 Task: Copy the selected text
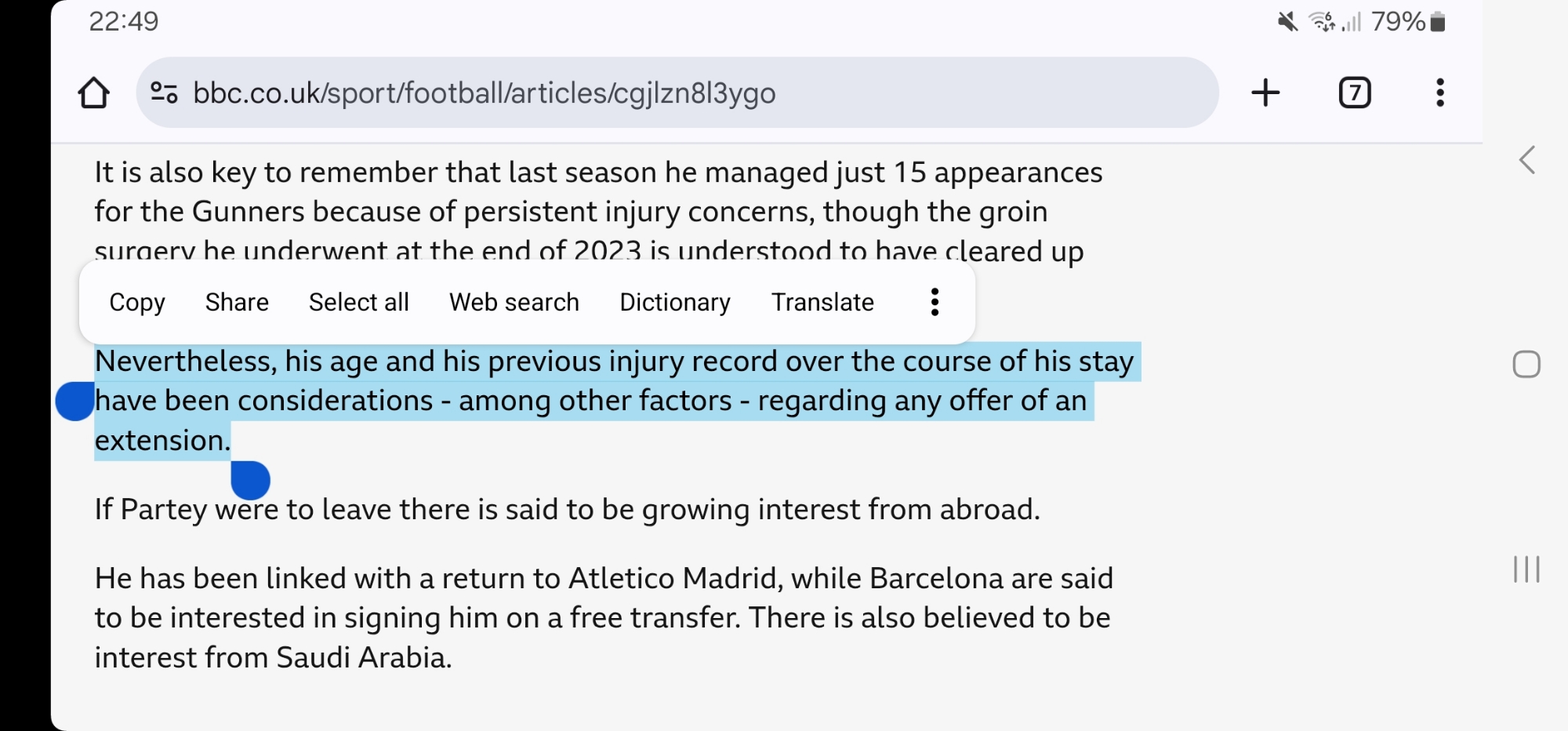tap(137, 302)
